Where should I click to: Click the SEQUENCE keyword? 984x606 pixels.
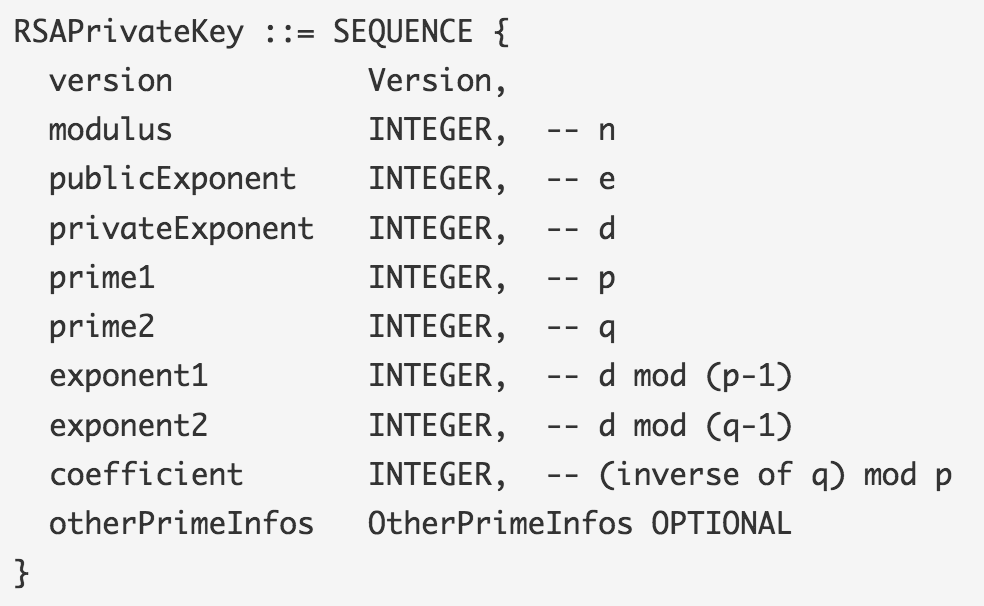coord(402,32)
